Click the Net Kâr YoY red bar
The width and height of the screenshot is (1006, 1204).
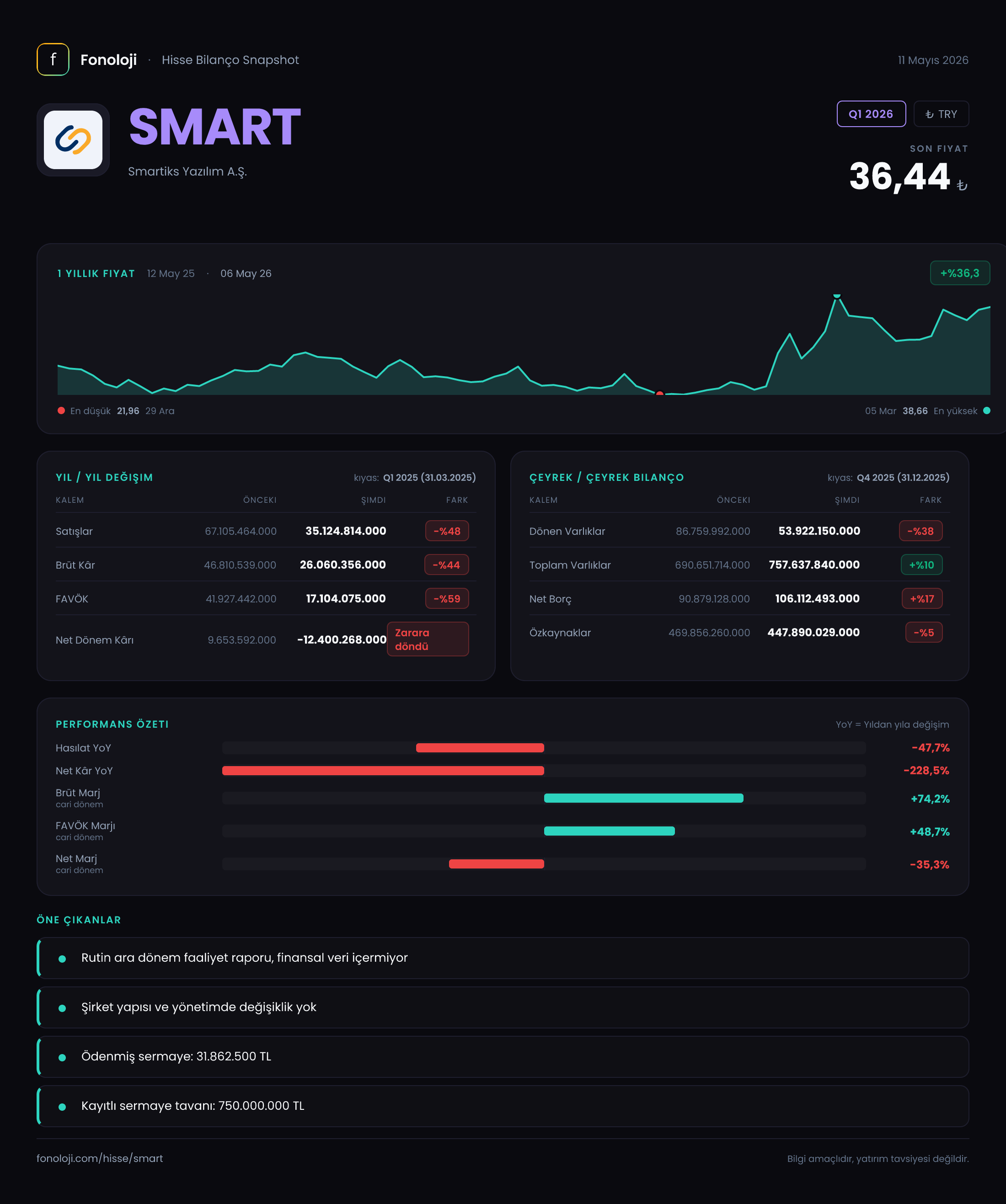[383, 771]
